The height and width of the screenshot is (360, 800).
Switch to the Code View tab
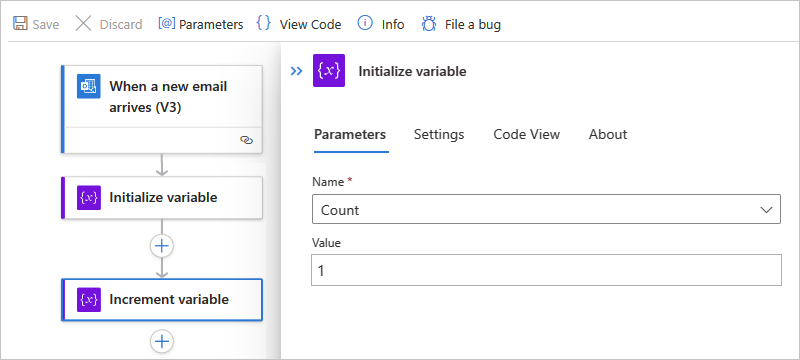[527, 135]
